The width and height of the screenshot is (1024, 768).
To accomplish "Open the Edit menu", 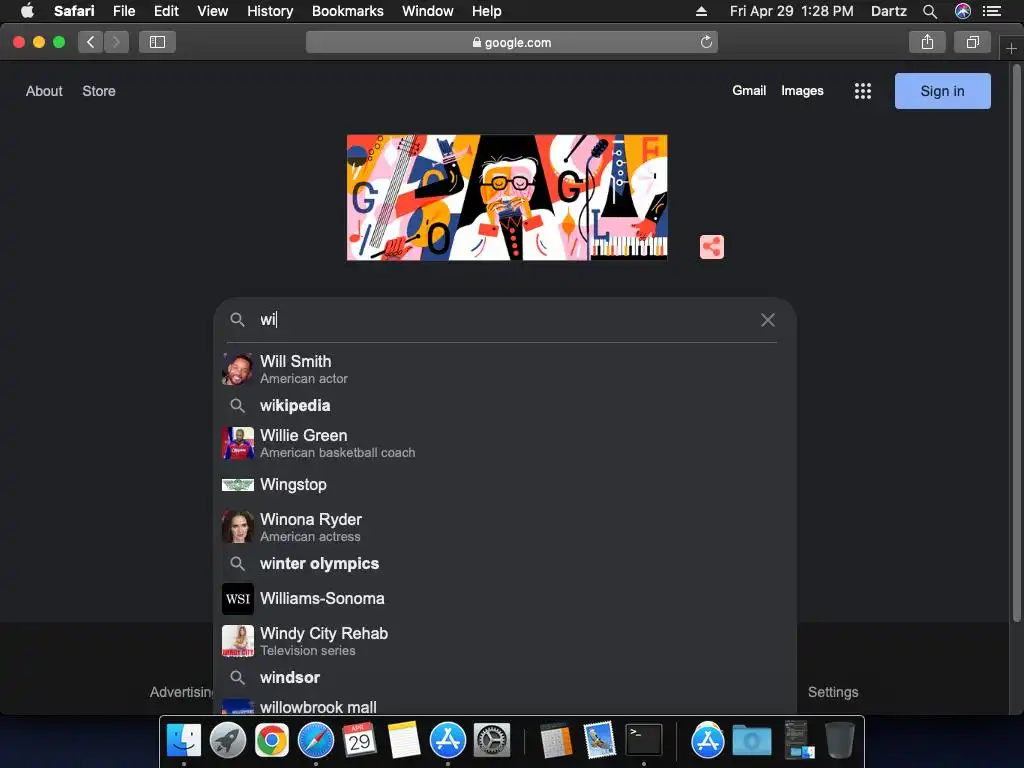I will (166, 11).
